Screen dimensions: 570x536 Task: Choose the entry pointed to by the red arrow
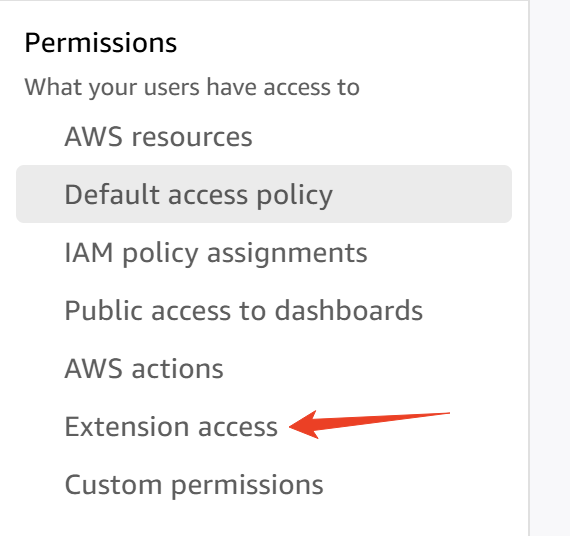(x=171, y=426)
